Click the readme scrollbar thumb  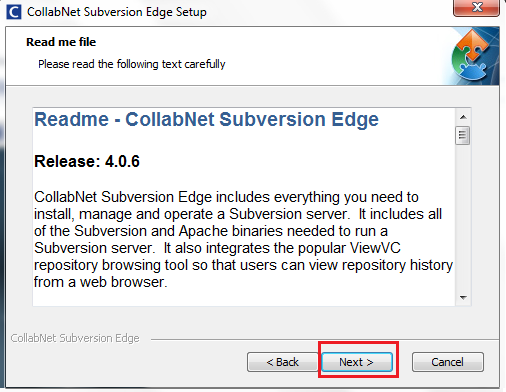[462, 135]
